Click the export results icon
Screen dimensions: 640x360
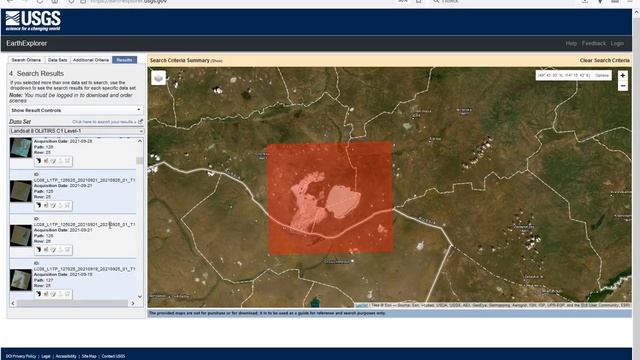click(x=140, y=122)
